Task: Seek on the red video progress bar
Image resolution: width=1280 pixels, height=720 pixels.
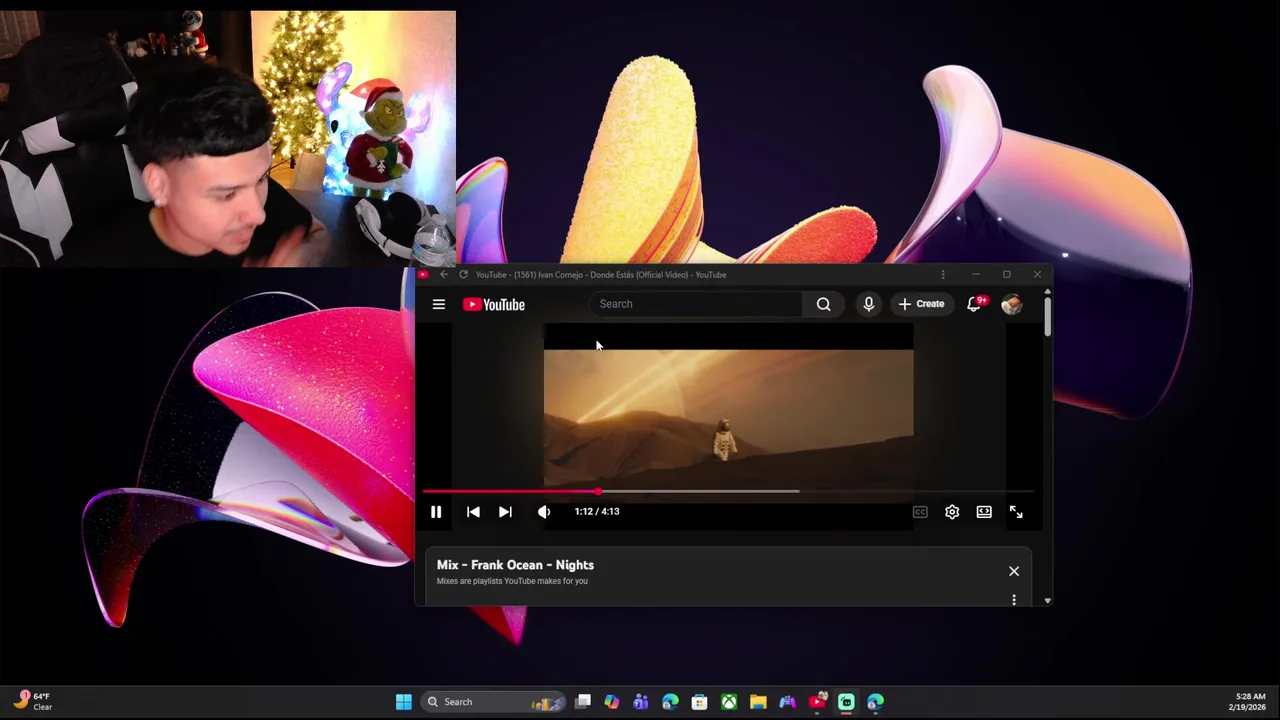Action: [x=510, y=491]
